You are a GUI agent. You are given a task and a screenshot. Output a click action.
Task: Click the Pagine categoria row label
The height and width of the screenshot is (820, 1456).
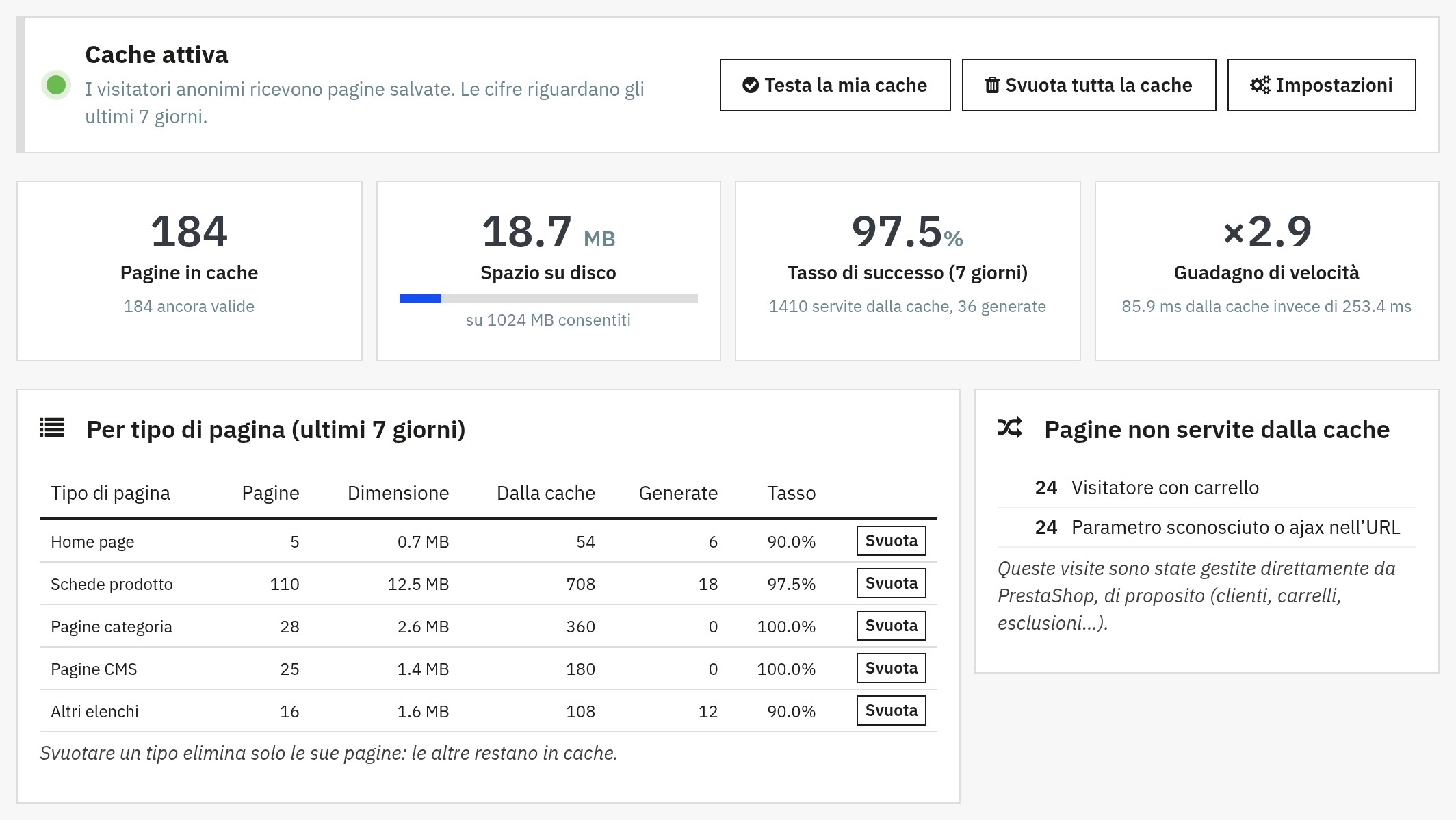[x=112, y=626]
